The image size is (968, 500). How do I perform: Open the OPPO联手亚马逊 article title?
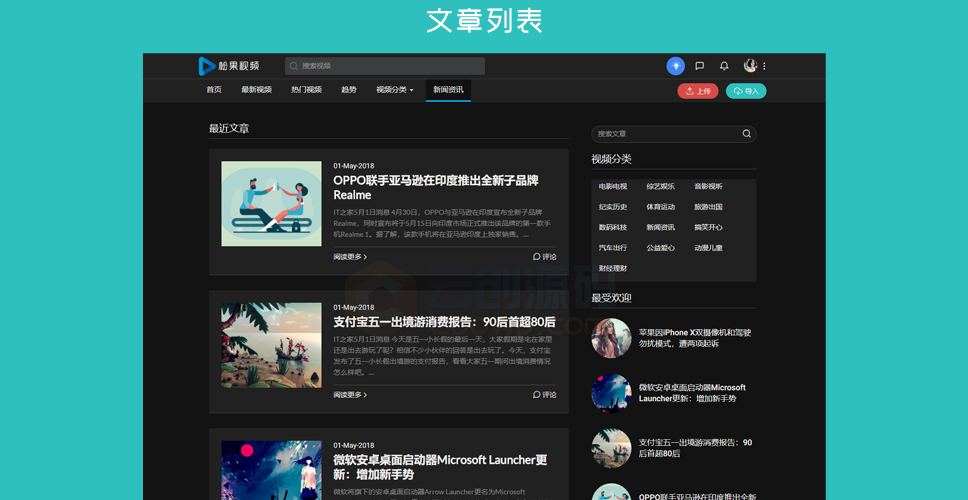click(436, 188)
